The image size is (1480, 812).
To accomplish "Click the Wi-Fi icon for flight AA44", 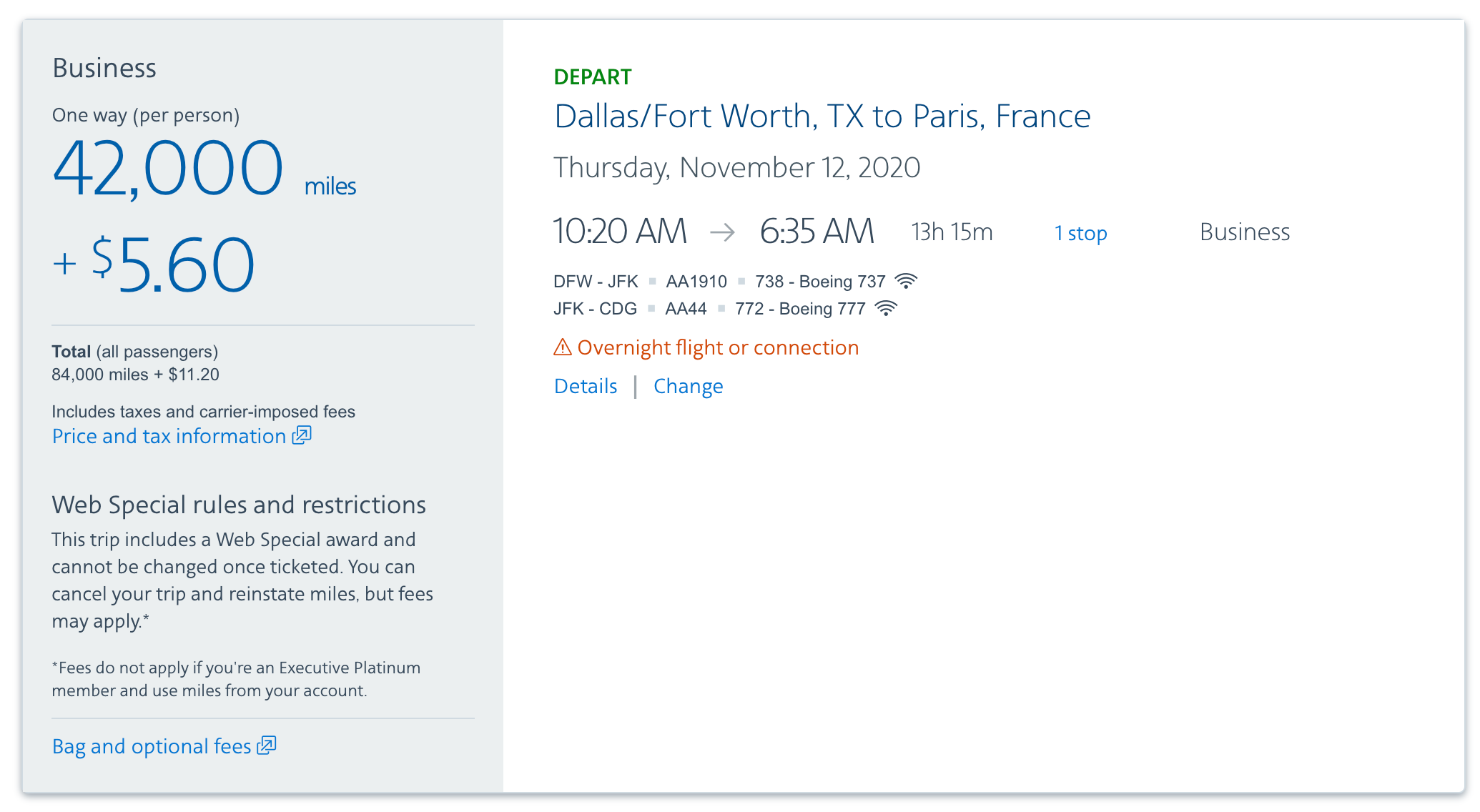I will (x=886, y=309).
